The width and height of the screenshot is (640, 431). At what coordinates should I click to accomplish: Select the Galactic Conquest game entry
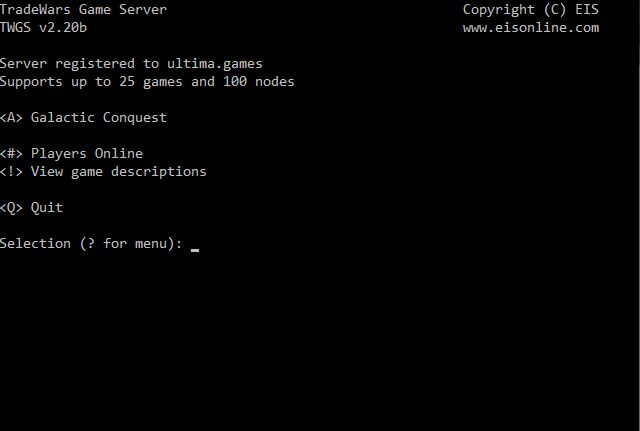(83, 118)
